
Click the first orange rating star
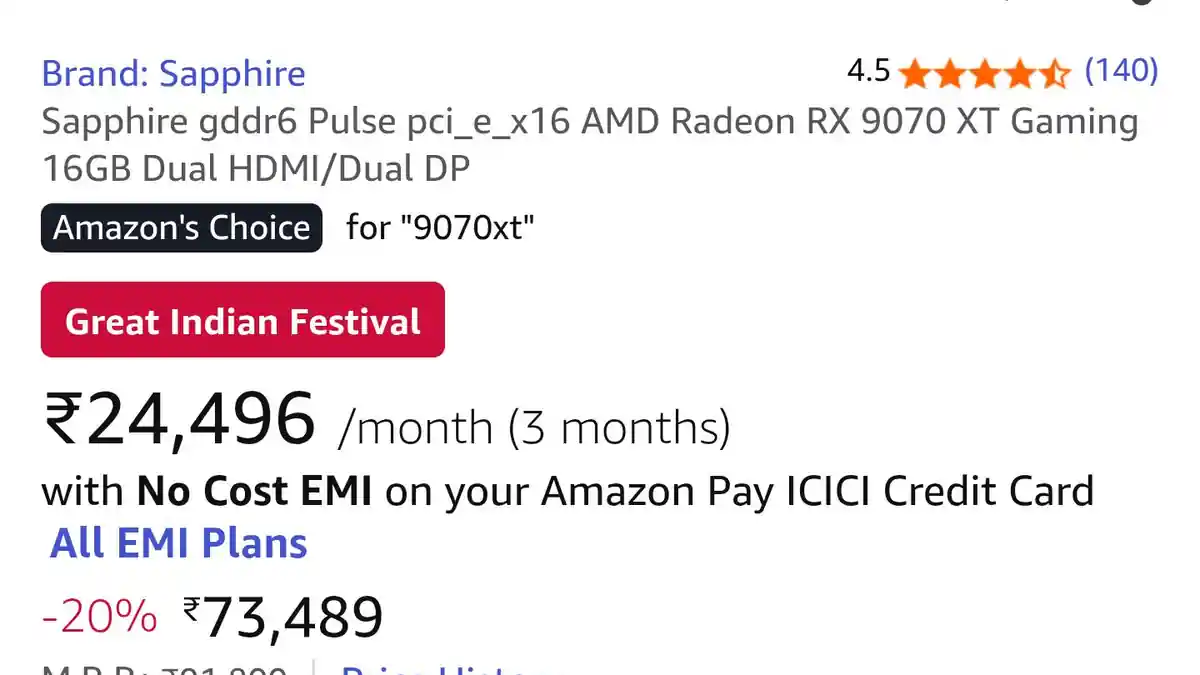[x=914, y=73]
